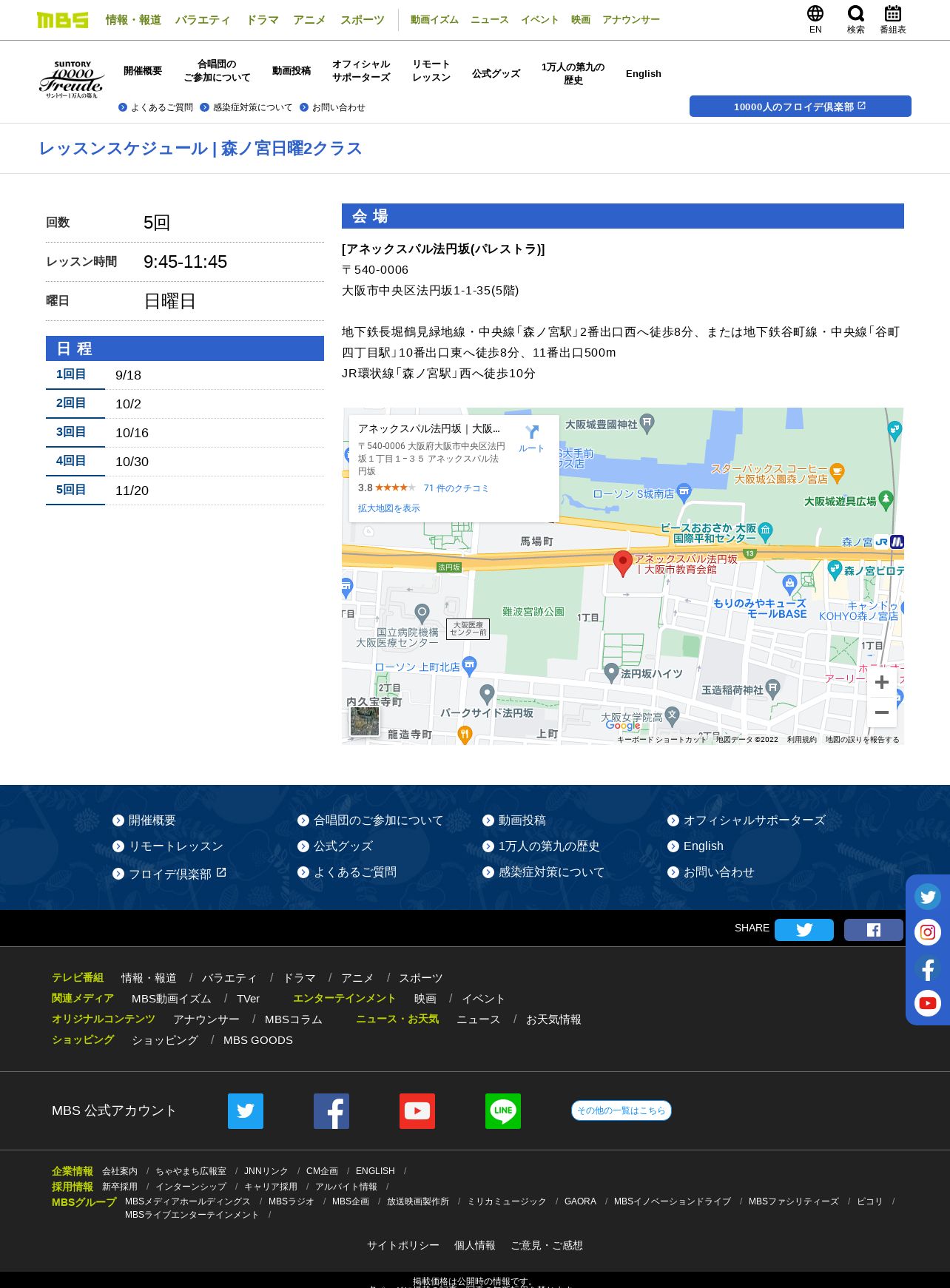Screen dimensions: 950x1288
Task: Open 71 件のクチコミ reviews link
Action: (x=457, y=488)
